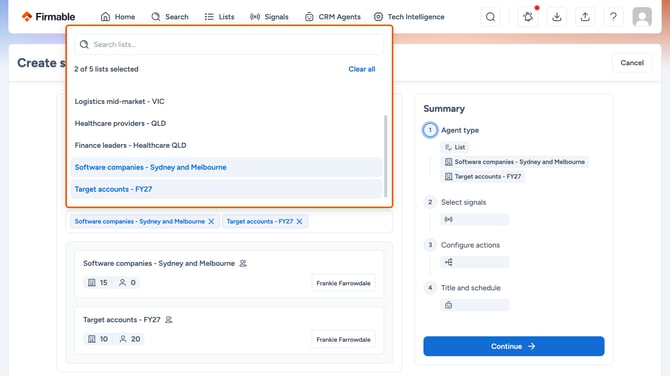The width and height of the screenshot is (670, 376).
Task: Click Software companies tag in Summary
Action: click(x=514, y=162)
